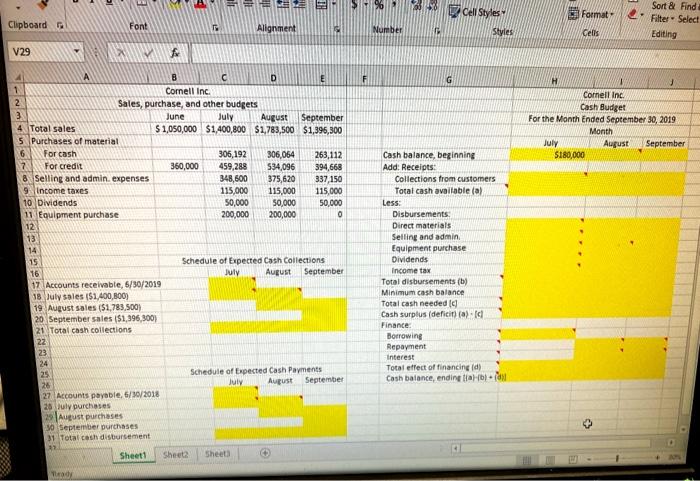Switch to the Sheet2 tab
700x481 pixels.
175,455
